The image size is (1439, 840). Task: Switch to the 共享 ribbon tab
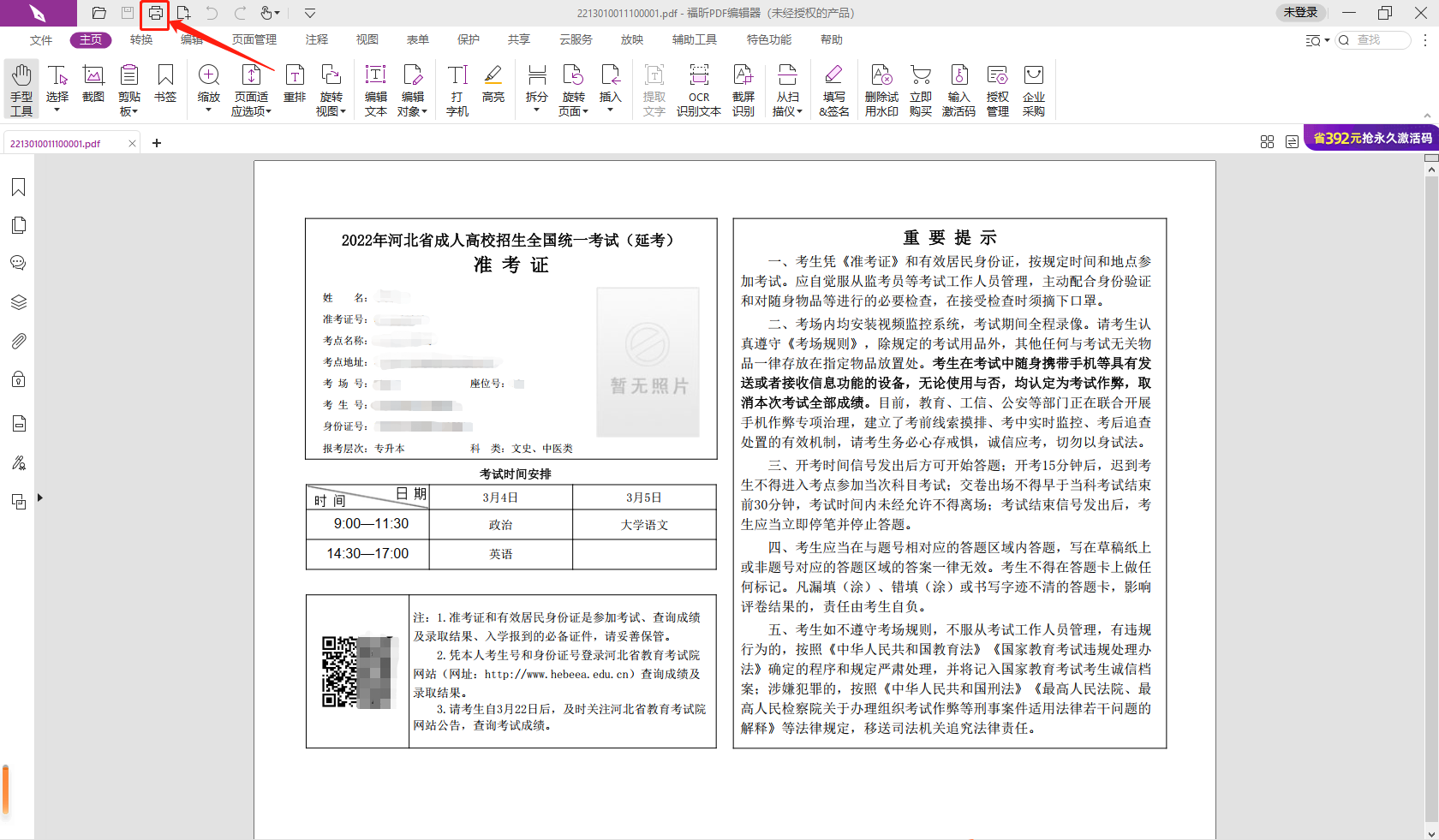519,39
